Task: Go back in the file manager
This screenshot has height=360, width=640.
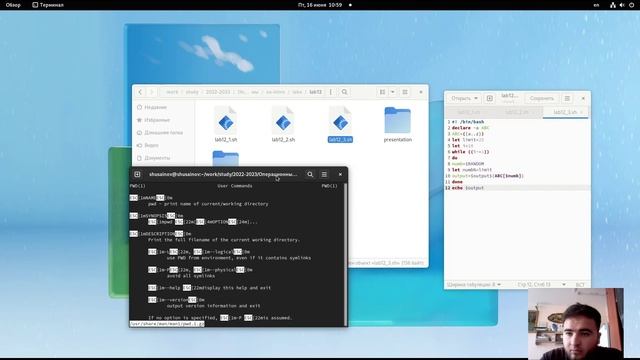Action: click(140, 92)
